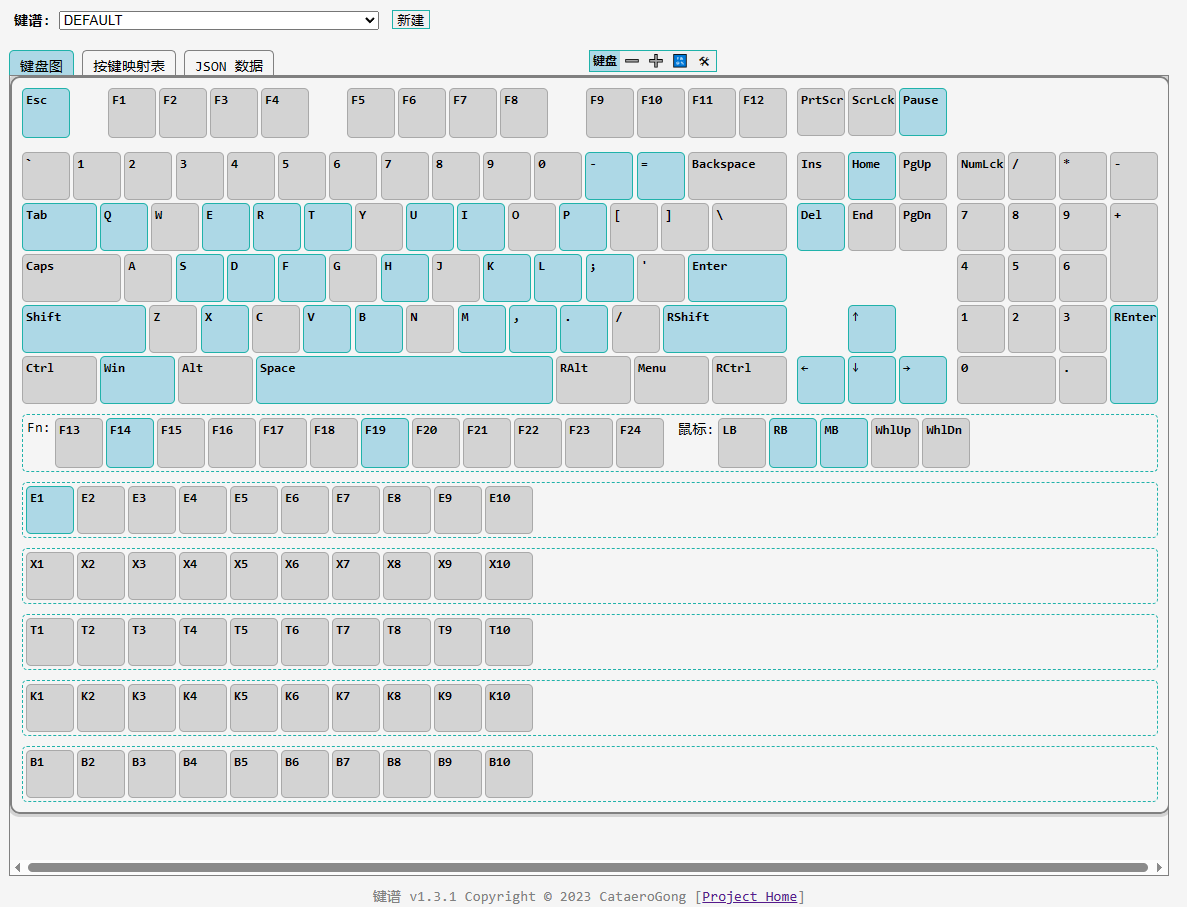Click the left arrow key
The height and width of the screenshot is (907, 1187).
(820, 380)
